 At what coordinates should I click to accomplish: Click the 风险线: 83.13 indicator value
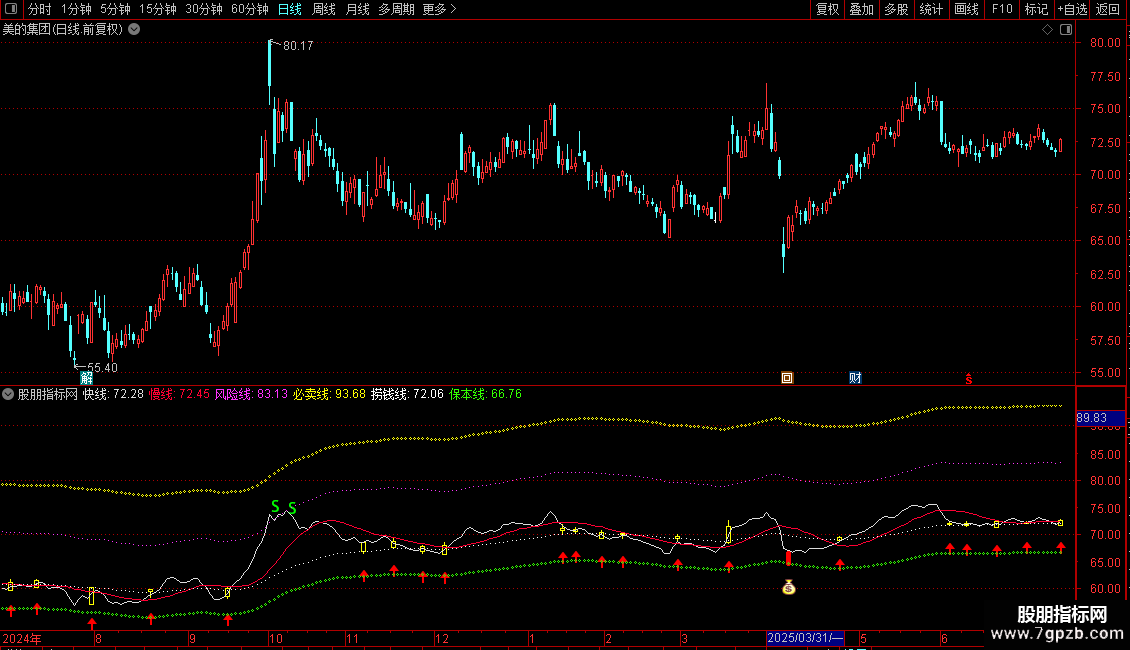point(251,394)
